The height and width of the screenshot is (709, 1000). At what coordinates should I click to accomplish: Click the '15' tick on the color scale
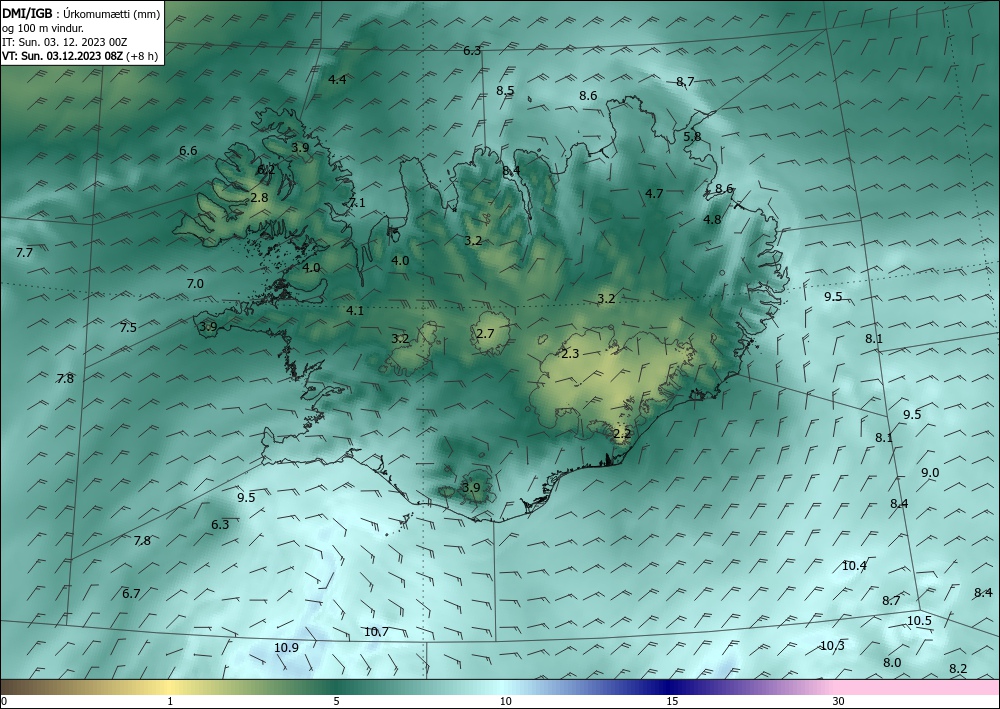click(672, 702)
